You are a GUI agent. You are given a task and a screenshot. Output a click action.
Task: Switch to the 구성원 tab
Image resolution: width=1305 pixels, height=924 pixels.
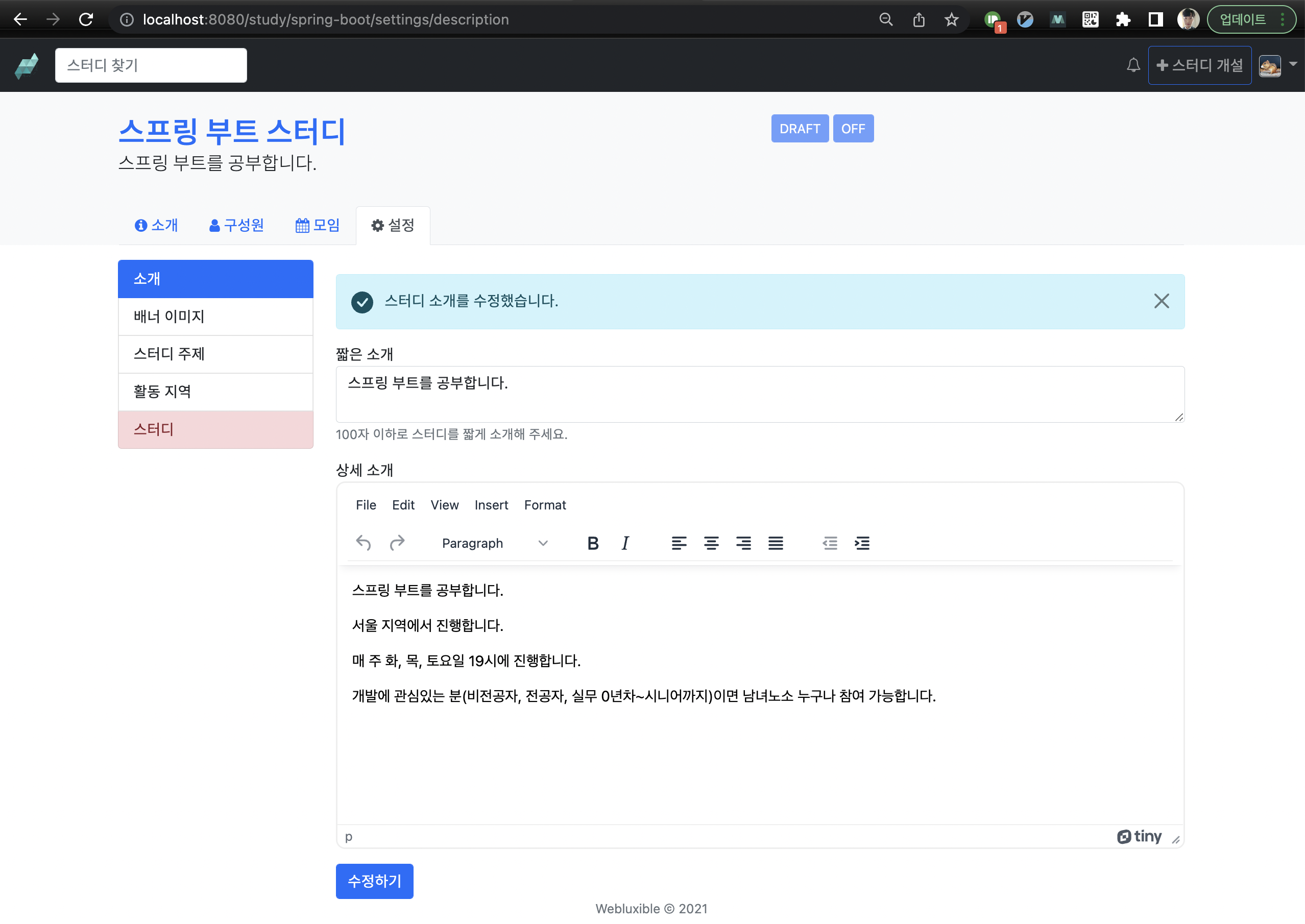pos(236,225)
